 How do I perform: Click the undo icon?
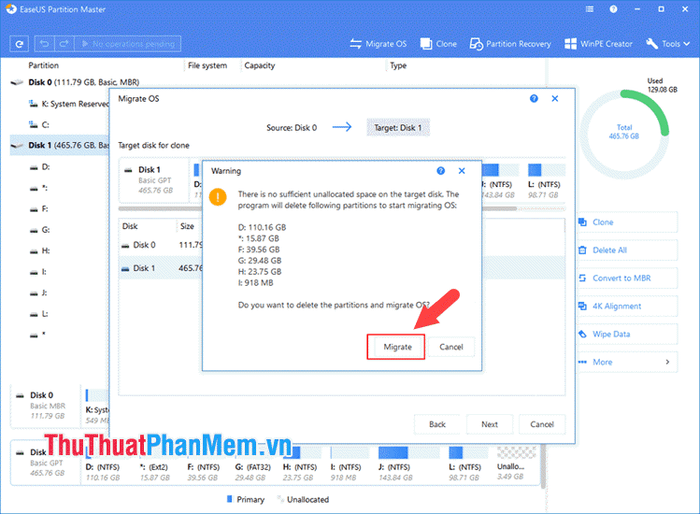click(x=44, y=44)
